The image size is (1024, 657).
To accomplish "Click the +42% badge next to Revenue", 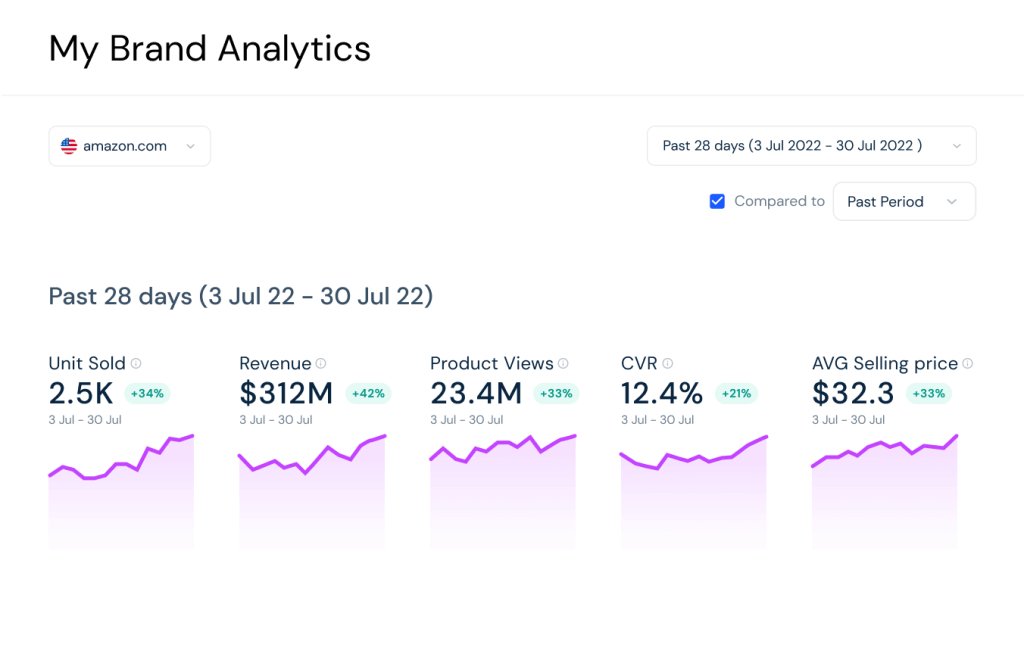I will coord(368,393).
